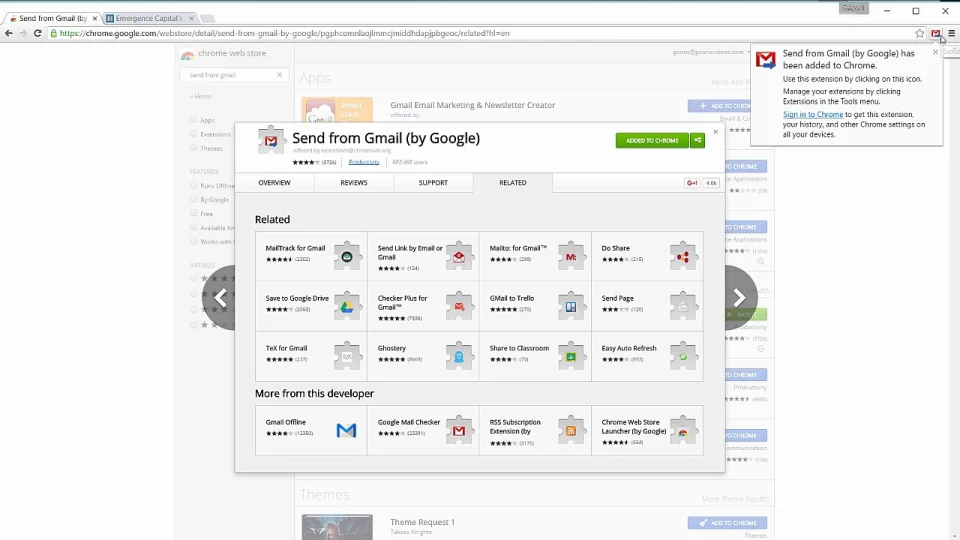
Task: Switch to the Overview tab
Action: point(274,183)
